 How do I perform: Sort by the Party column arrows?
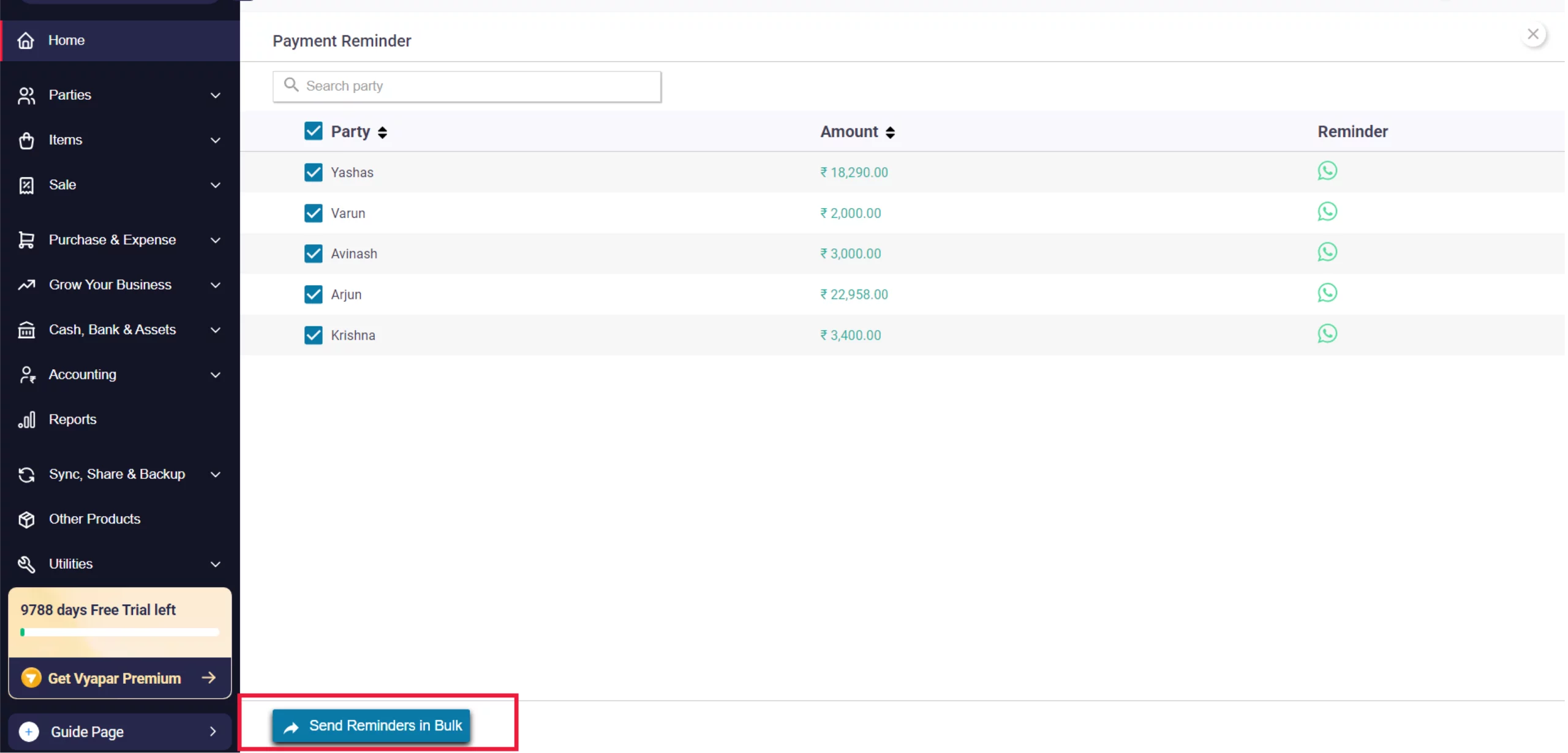(x=382, y=132)
